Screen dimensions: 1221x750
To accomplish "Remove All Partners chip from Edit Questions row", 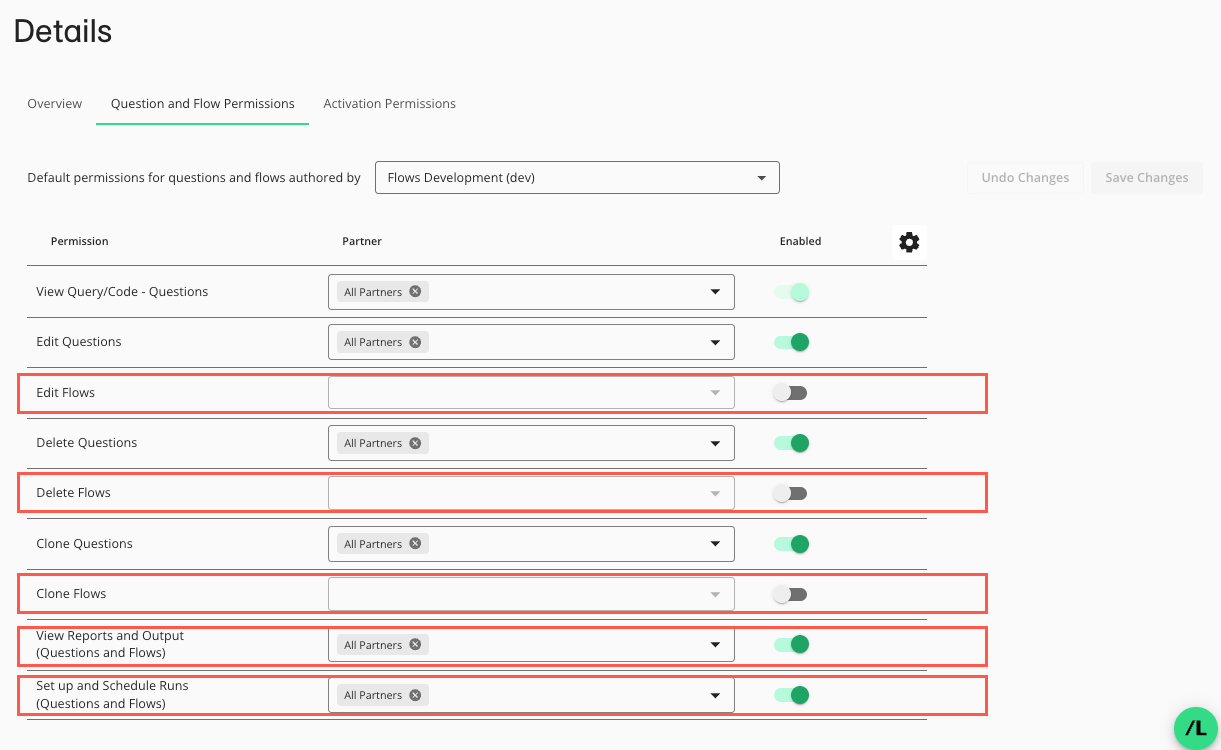I will (x=415, y=342).
